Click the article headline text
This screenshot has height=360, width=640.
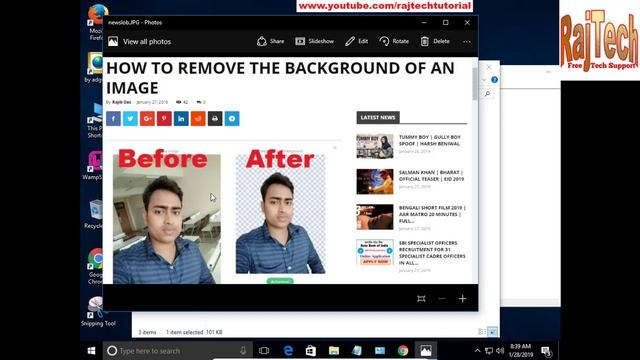coord(280,78)
